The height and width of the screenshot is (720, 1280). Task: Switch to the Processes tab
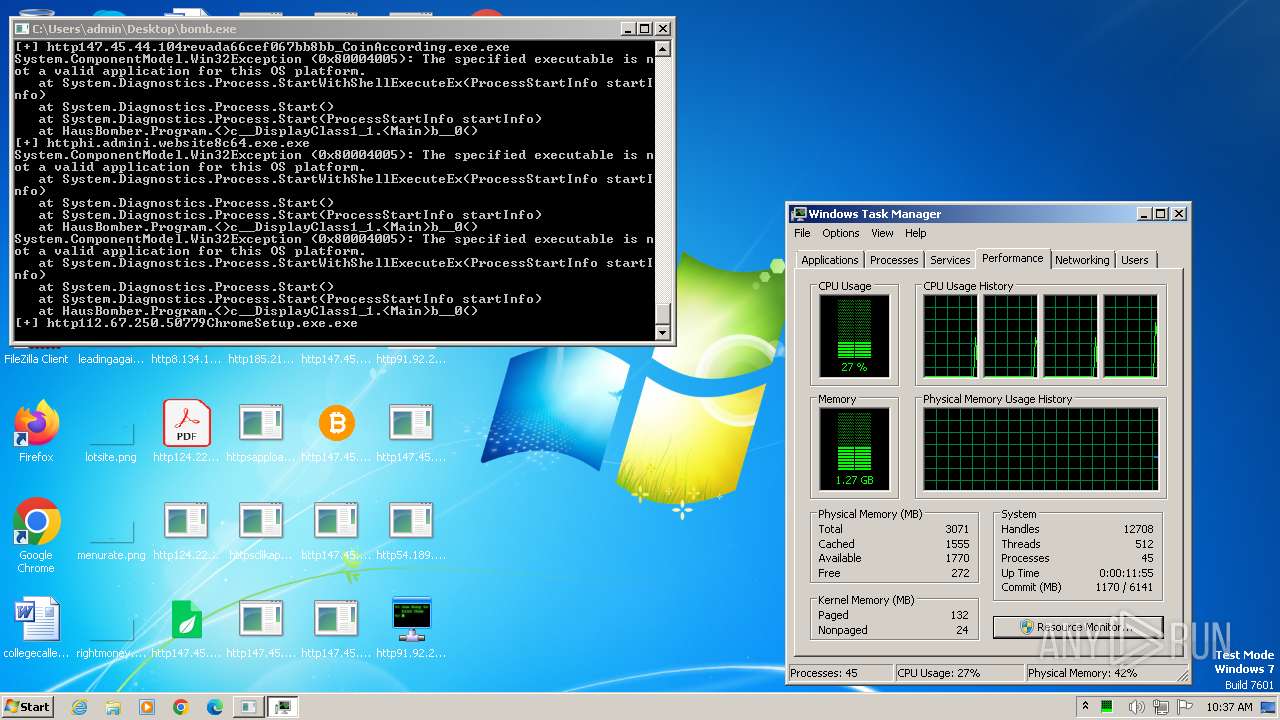point(894,260)
